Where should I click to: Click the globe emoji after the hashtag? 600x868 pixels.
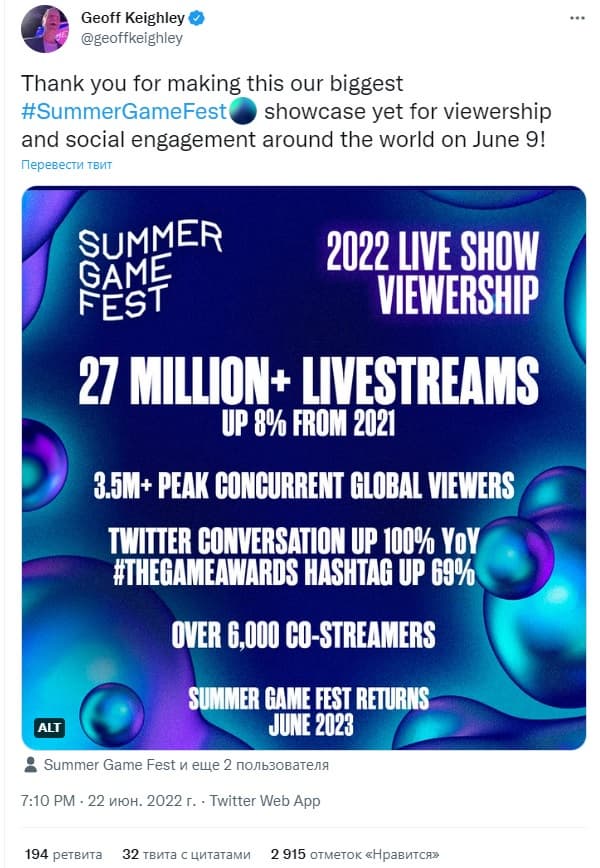tap(242, 111)
